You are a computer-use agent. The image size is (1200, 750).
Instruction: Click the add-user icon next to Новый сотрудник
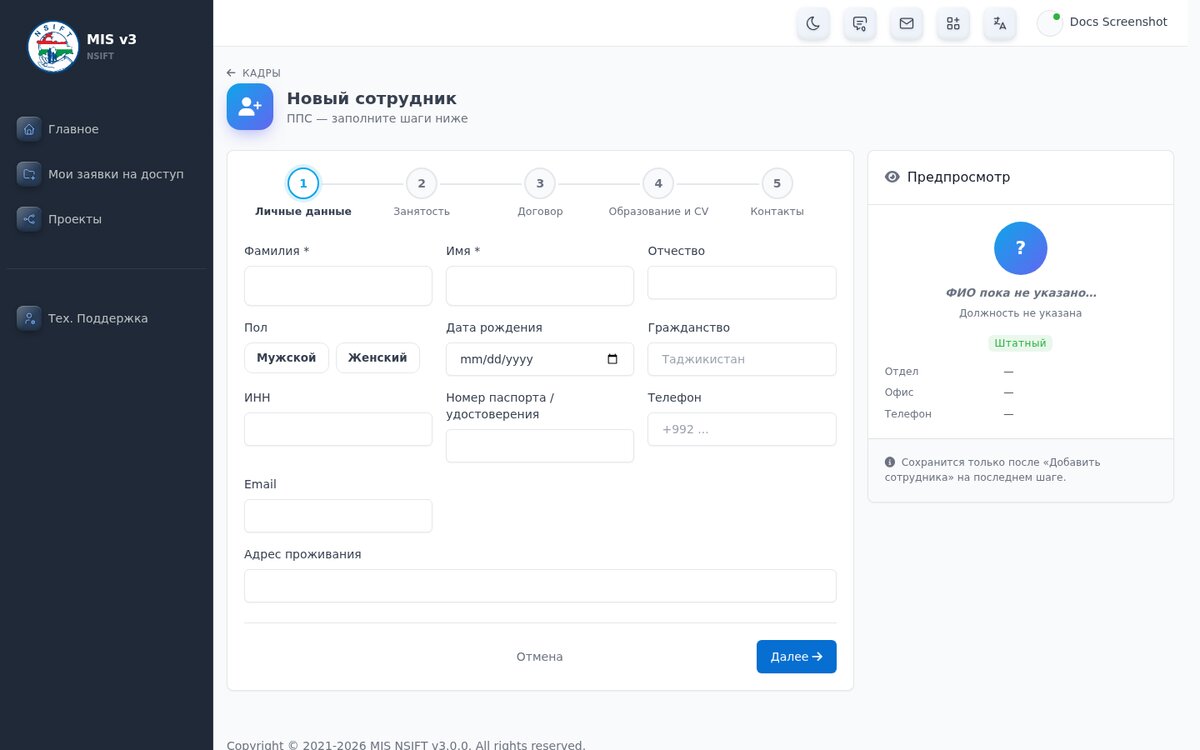250,107
